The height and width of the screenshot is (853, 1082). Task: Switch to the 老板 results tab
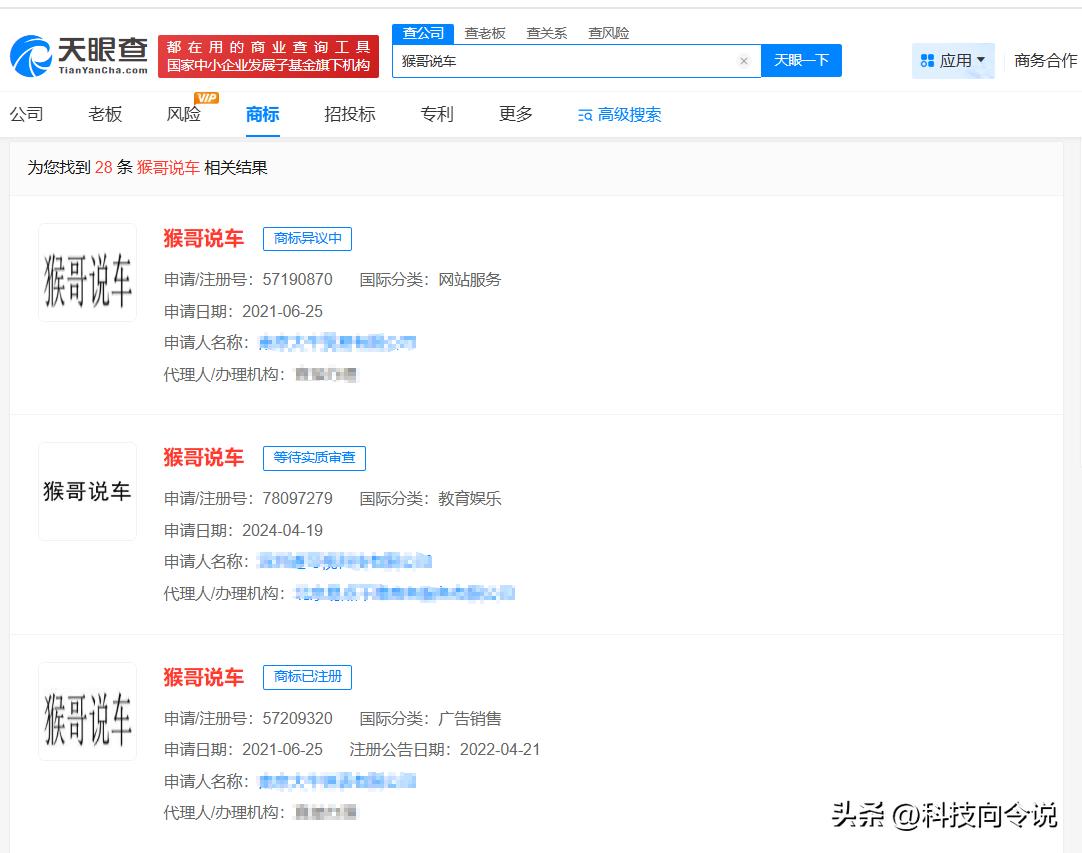105,114
